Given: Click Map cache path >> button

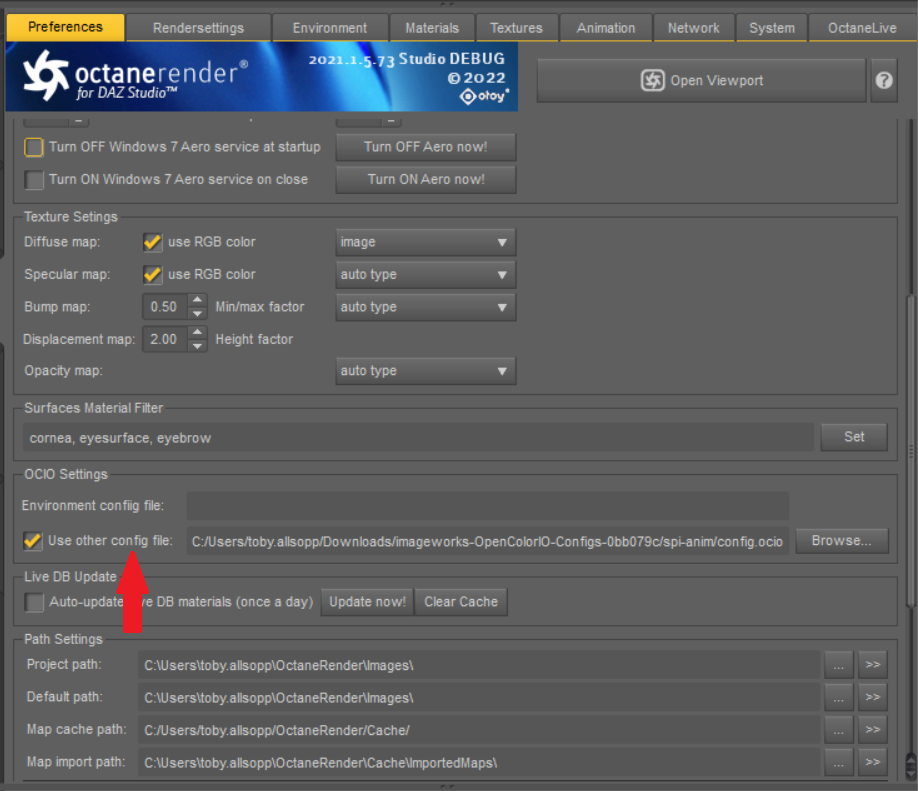Looking at the screenshot, I should click(872, 730).
